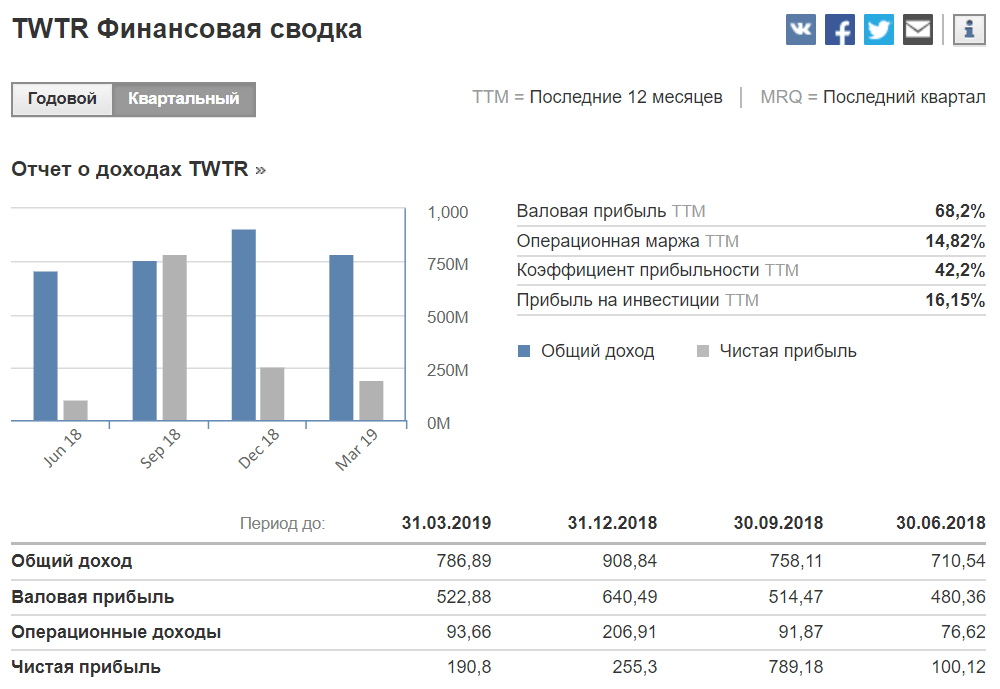
Task: Click the Mar 19 gray net profit bar
Action: click(x=371, y=400)
